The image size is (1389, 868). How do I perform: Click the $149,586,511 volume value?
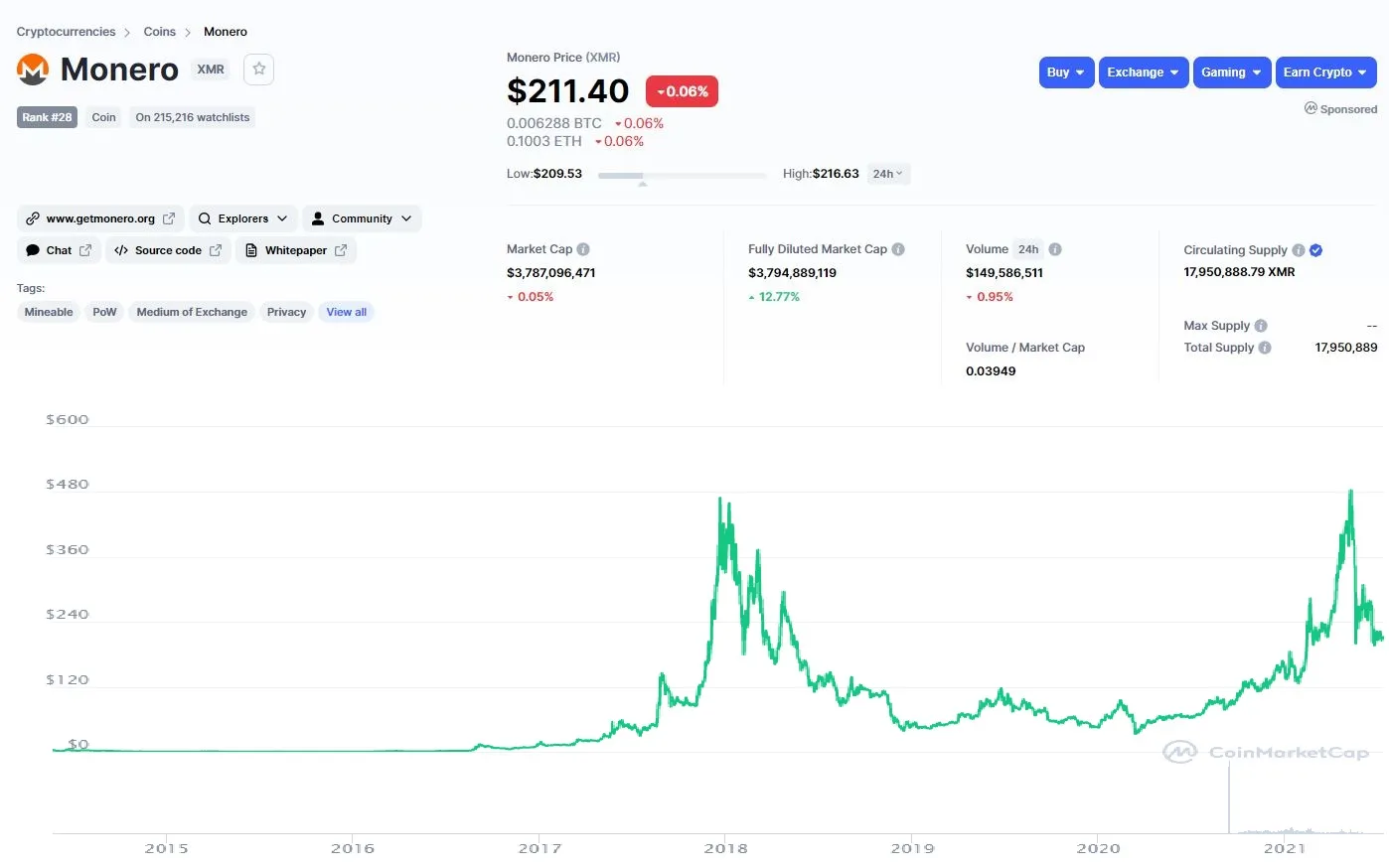click(1004, 272)
